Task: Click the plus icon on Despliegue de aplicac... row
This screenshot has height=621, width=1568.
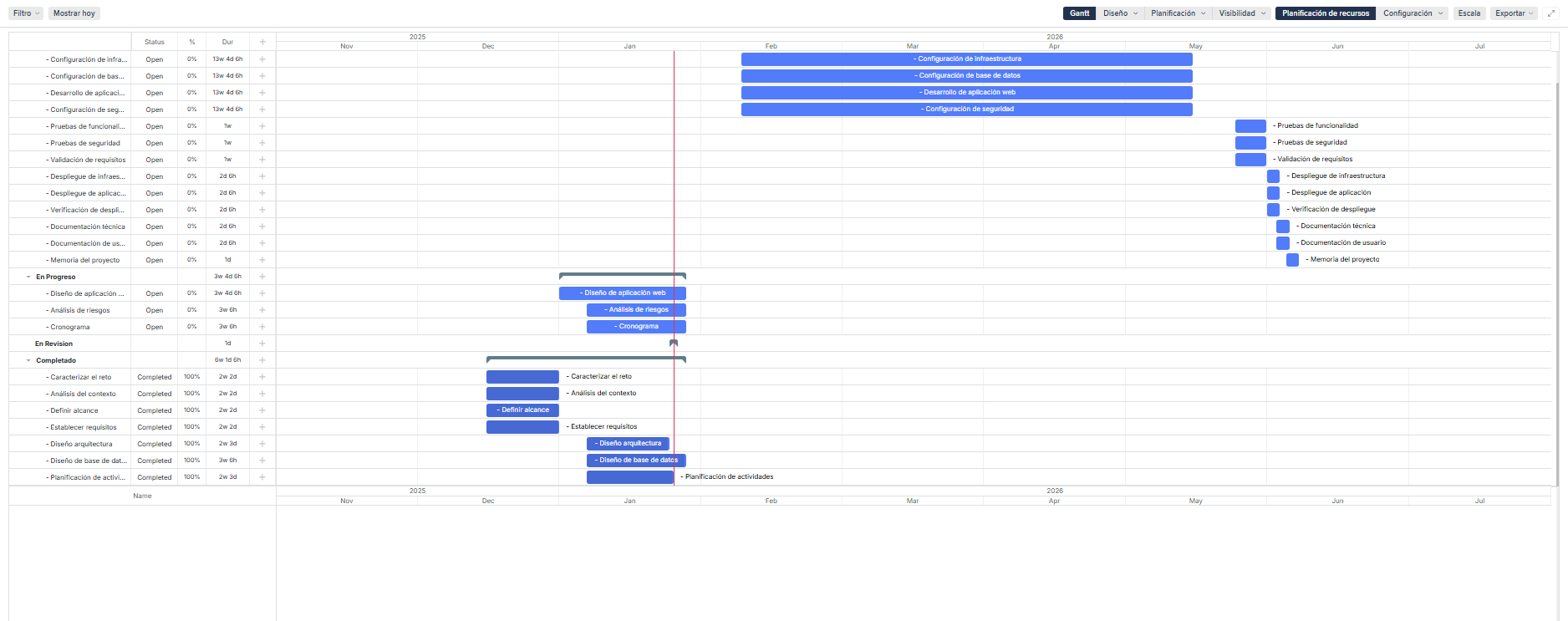Action: 262,193
